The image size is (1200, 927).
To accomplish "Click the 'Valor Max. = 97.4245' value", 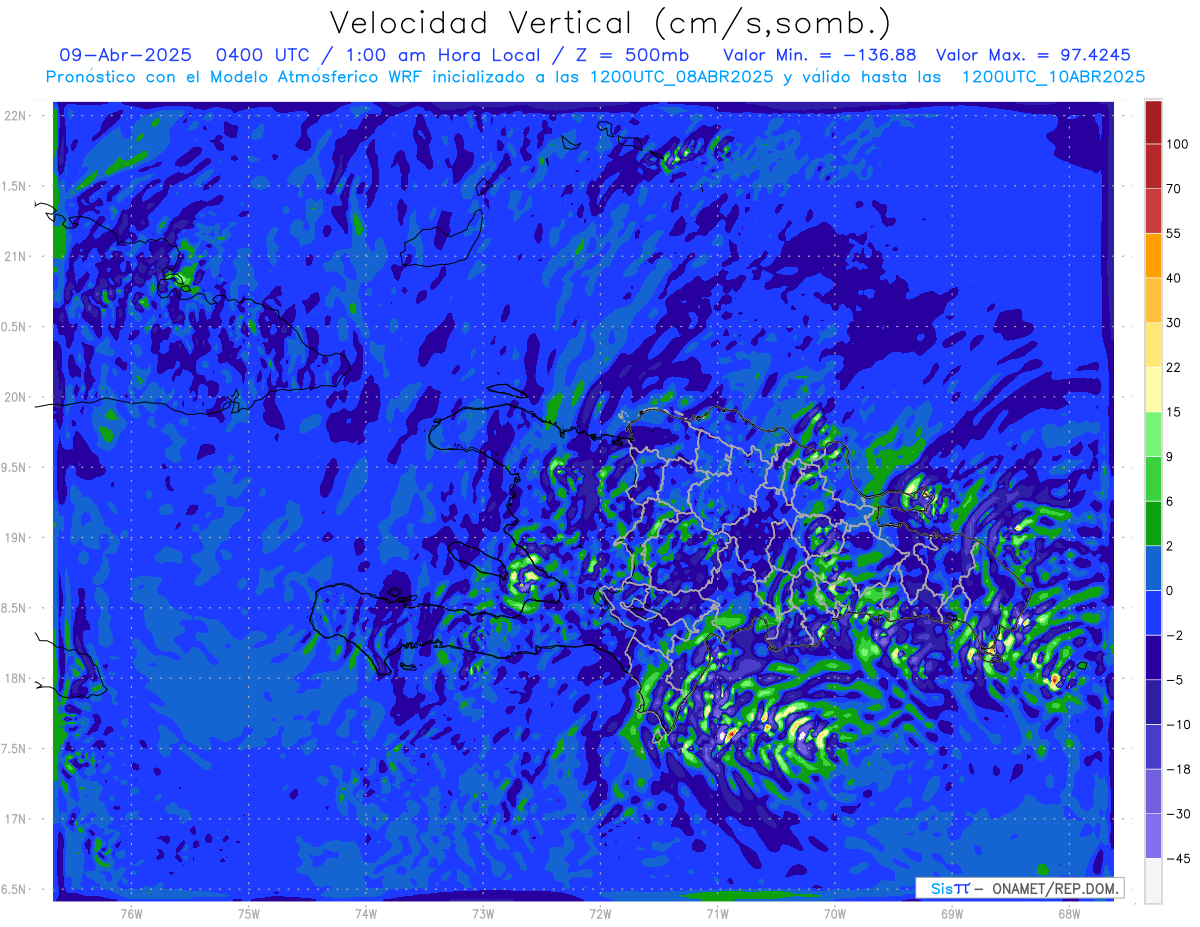I will 1034,55.
